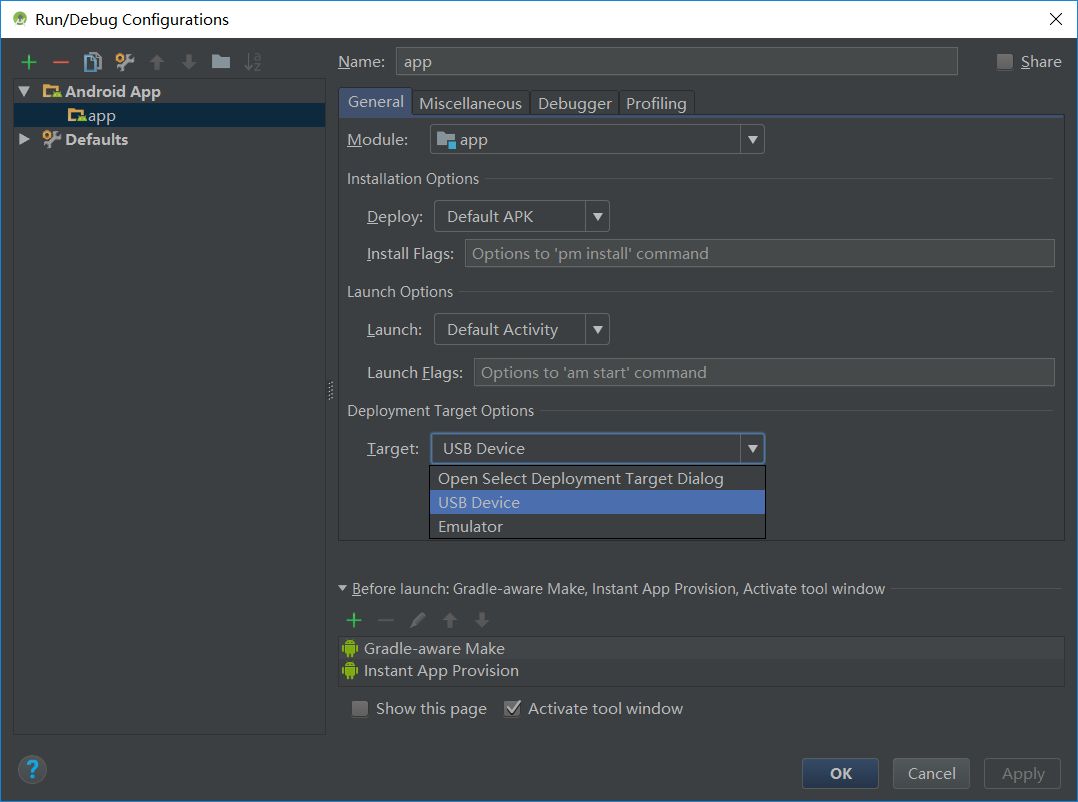1078x802 pixels.
Task: Open the Launch activity dropdown
Action: click(x=597, y=330)
